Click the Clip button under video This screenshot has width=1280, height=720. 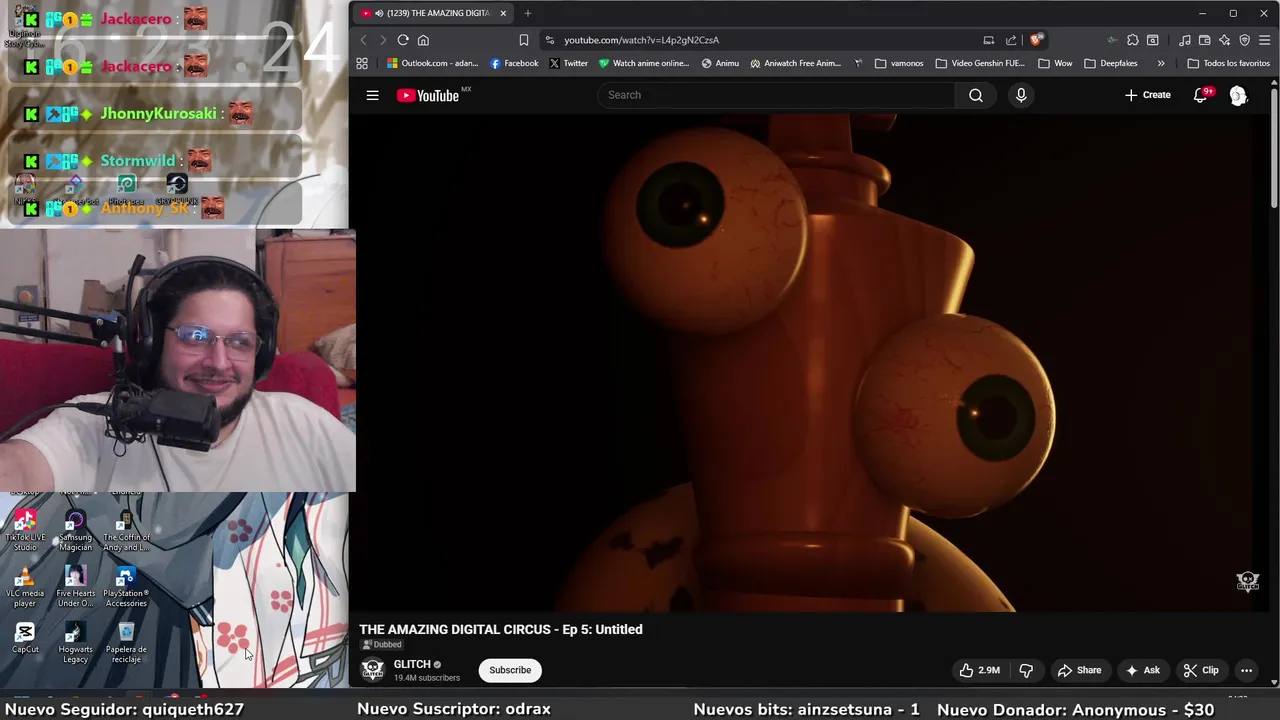1200,670
